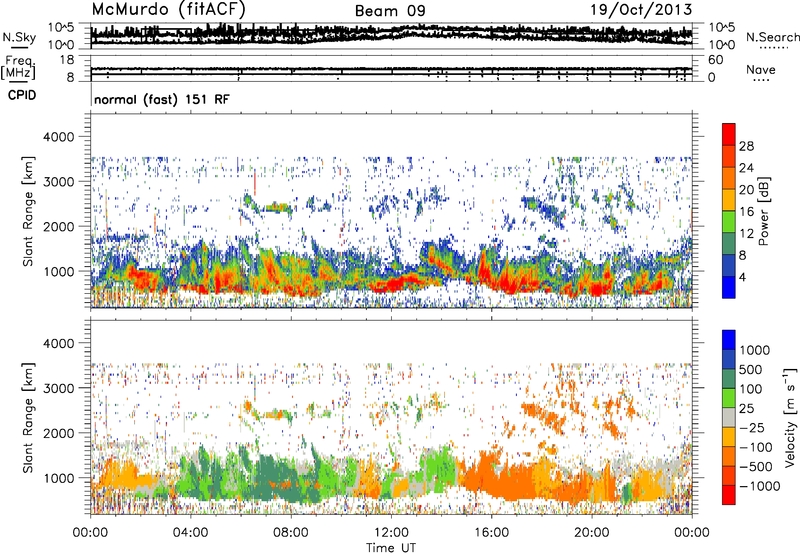Click the -1000 value on Velocity colorbar
The image size is (800, 554).
[759, 486]
